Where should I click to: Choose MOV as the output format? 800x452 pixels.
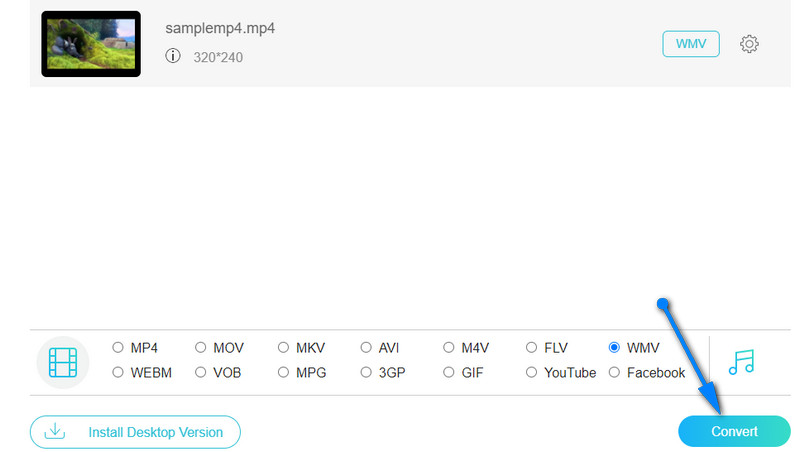(201, 348)
